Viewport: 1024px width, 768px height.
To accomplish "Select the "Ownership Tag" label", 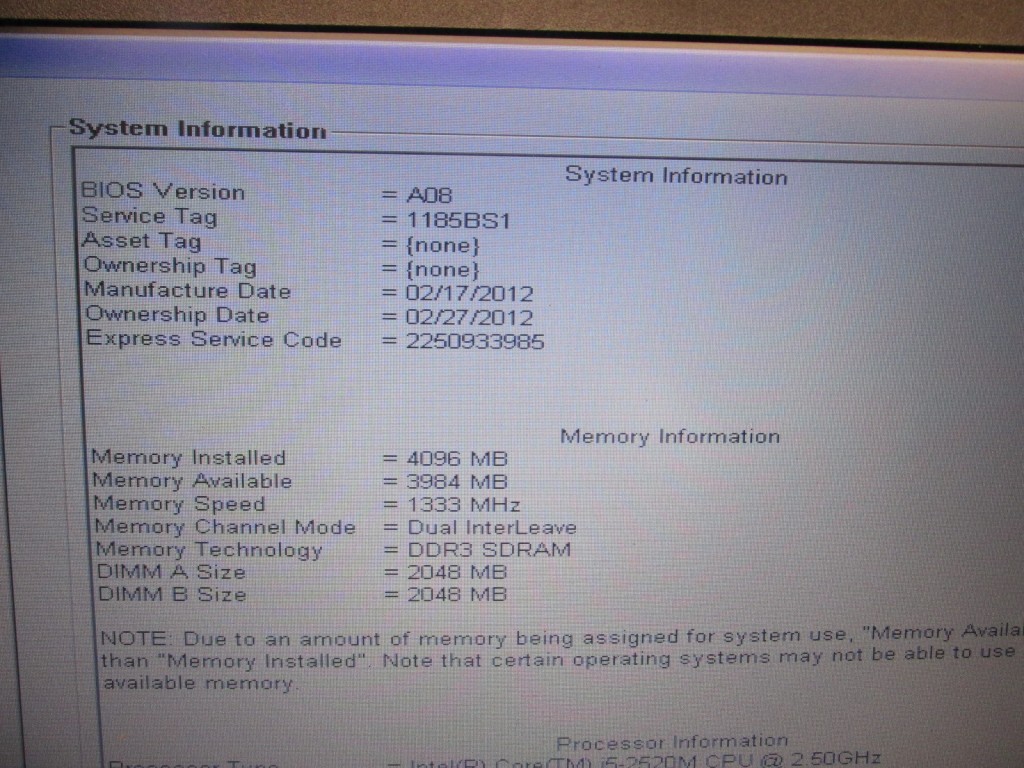I will coord(170,266).
